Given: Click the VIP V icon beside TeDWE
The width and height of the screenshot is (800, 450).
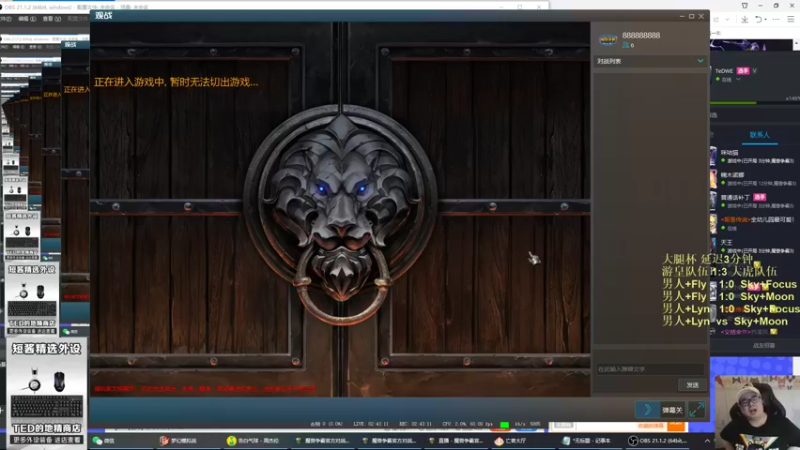Looking at the screenshot, I should pyautogui.click(x=755, y=71).
